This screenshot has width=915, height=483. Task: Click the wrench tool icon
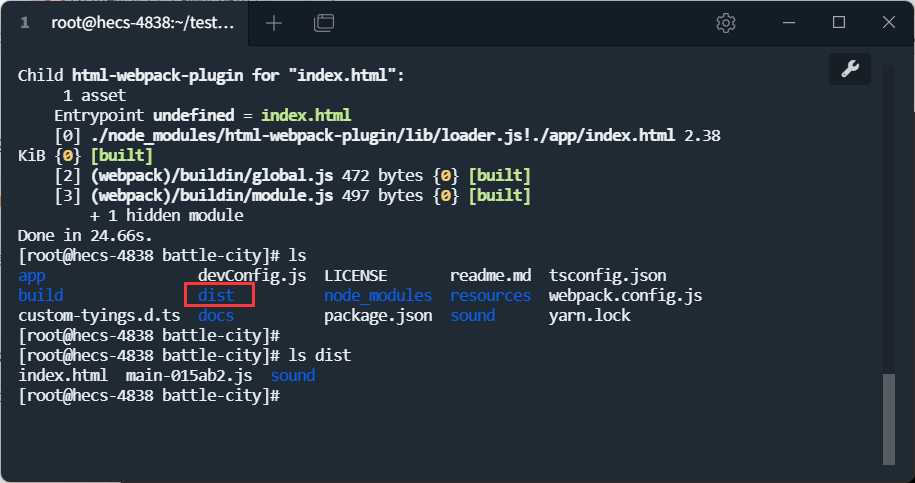[850, 68]
